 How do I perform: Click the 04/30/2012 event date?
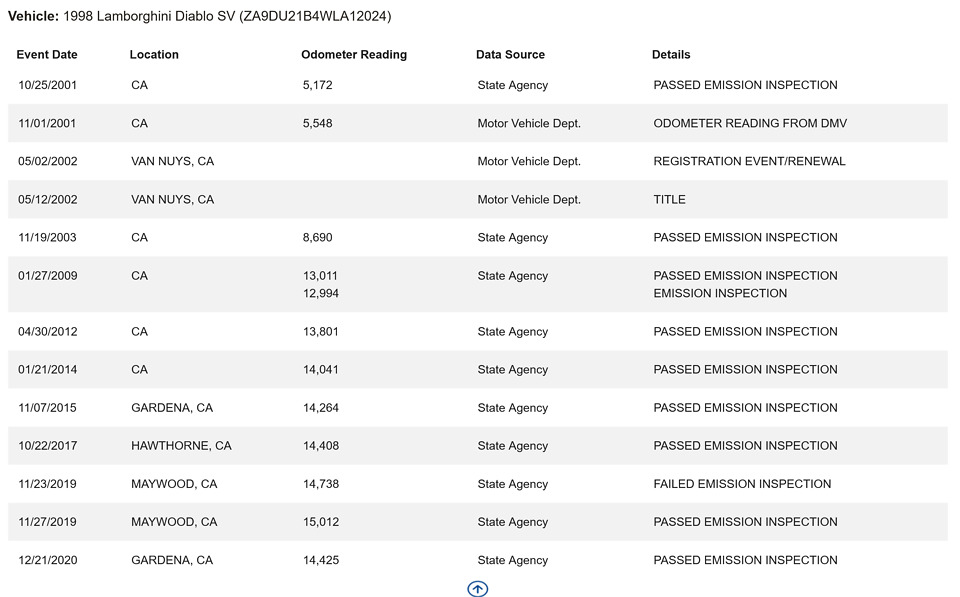coord(48,332)
